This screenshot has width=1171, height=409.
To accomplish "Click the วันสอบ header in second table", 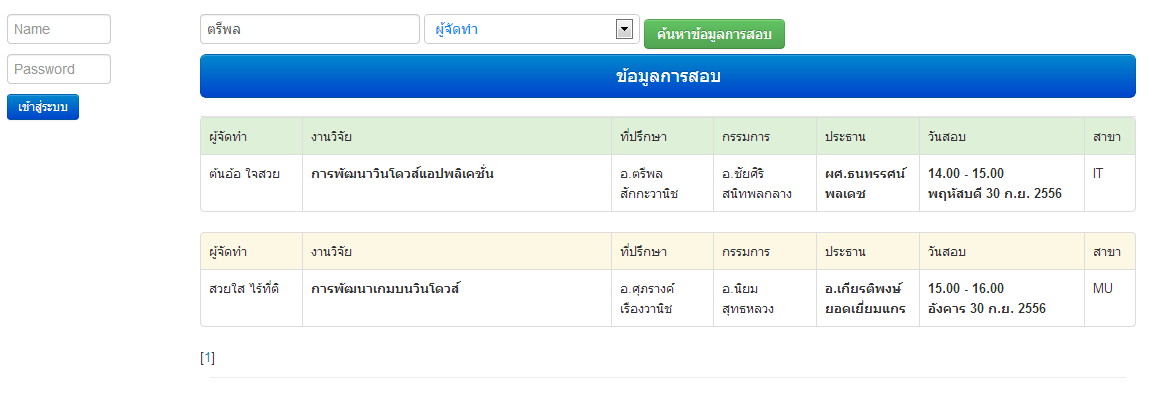I will (946, 251).
